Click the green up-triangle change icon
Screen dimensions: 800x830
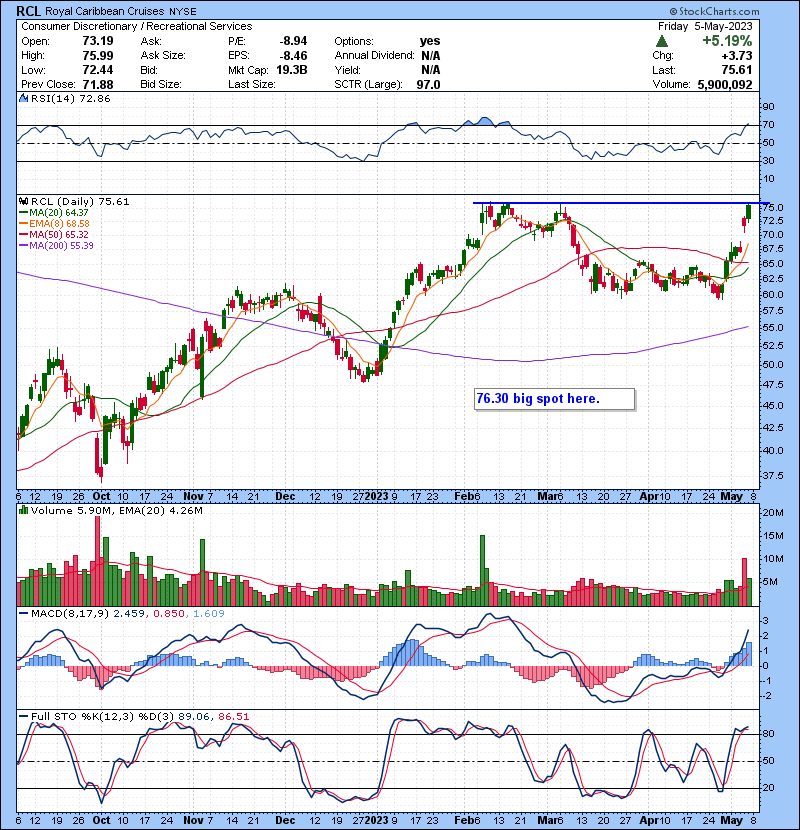[661, 41]
